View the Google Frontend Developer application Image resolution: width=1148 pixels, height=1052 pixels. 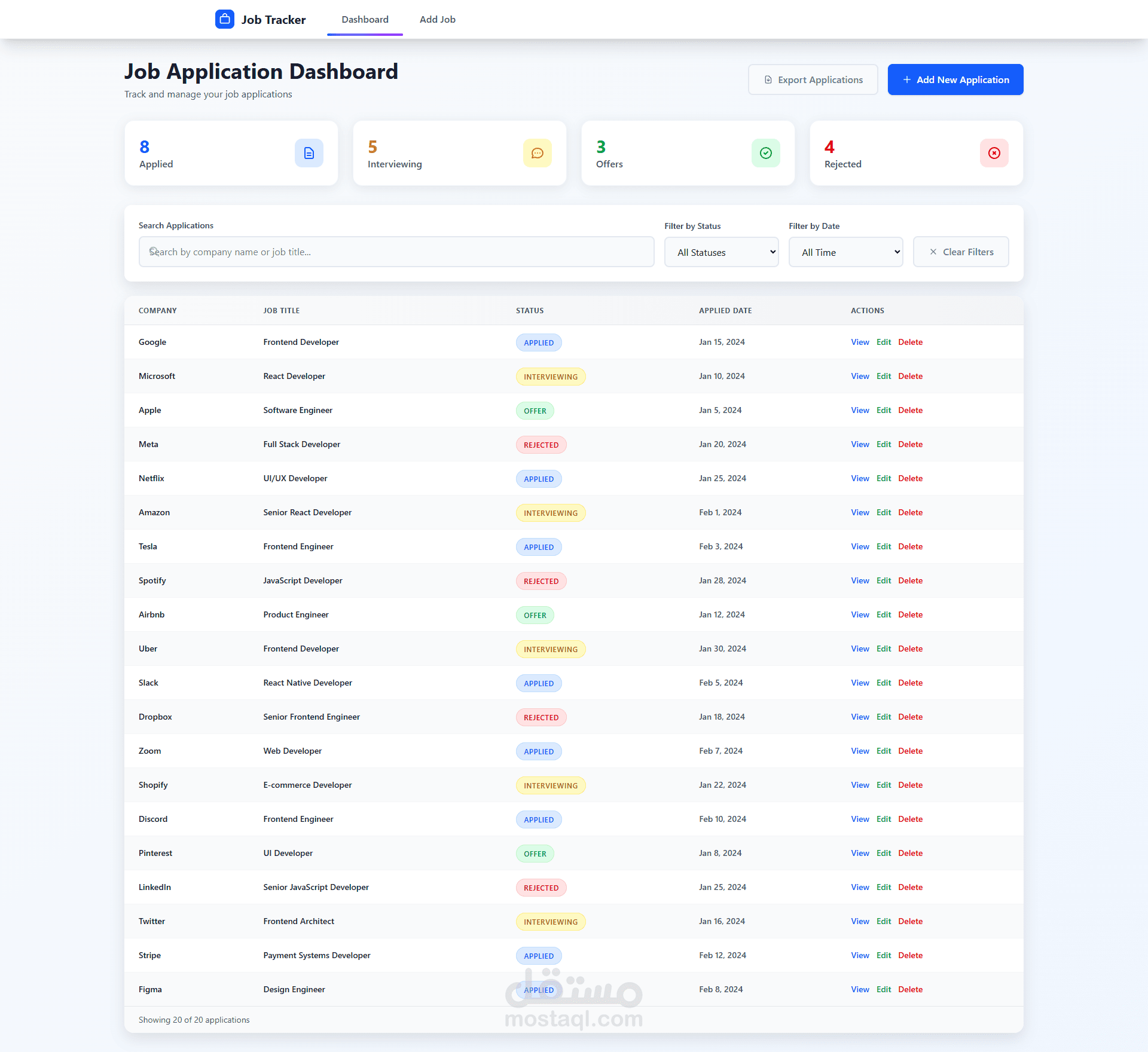860,342
